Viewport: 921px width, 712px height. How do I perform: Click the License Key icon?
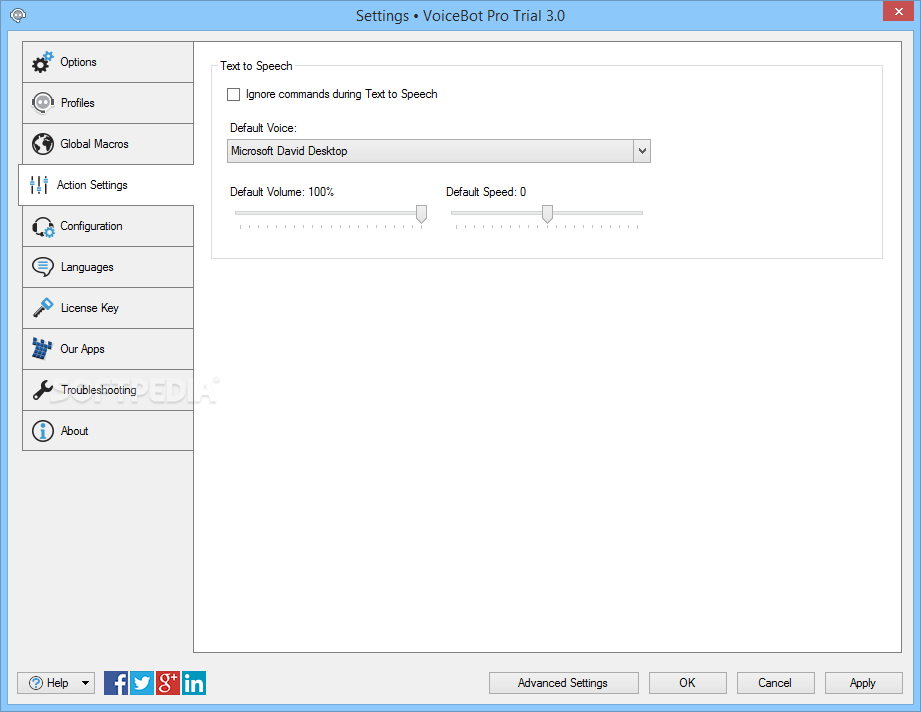[x=43, y=308]
